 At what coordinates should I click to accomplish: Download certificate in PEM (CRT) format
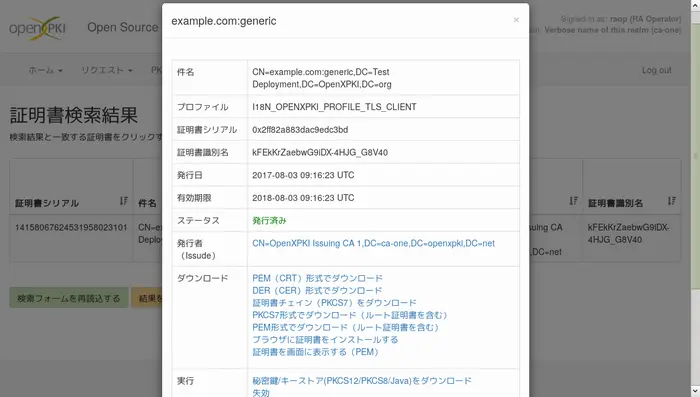click(x=317, y=278)
